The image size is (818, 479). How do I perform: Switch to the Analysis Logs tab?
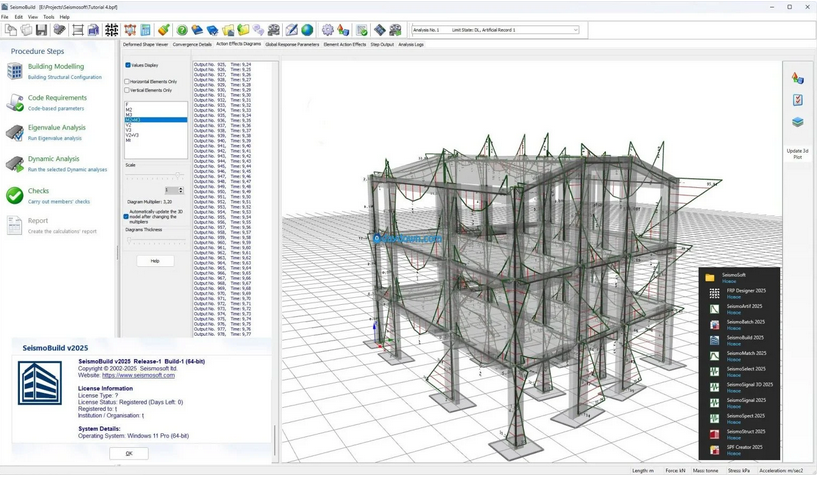411,44
